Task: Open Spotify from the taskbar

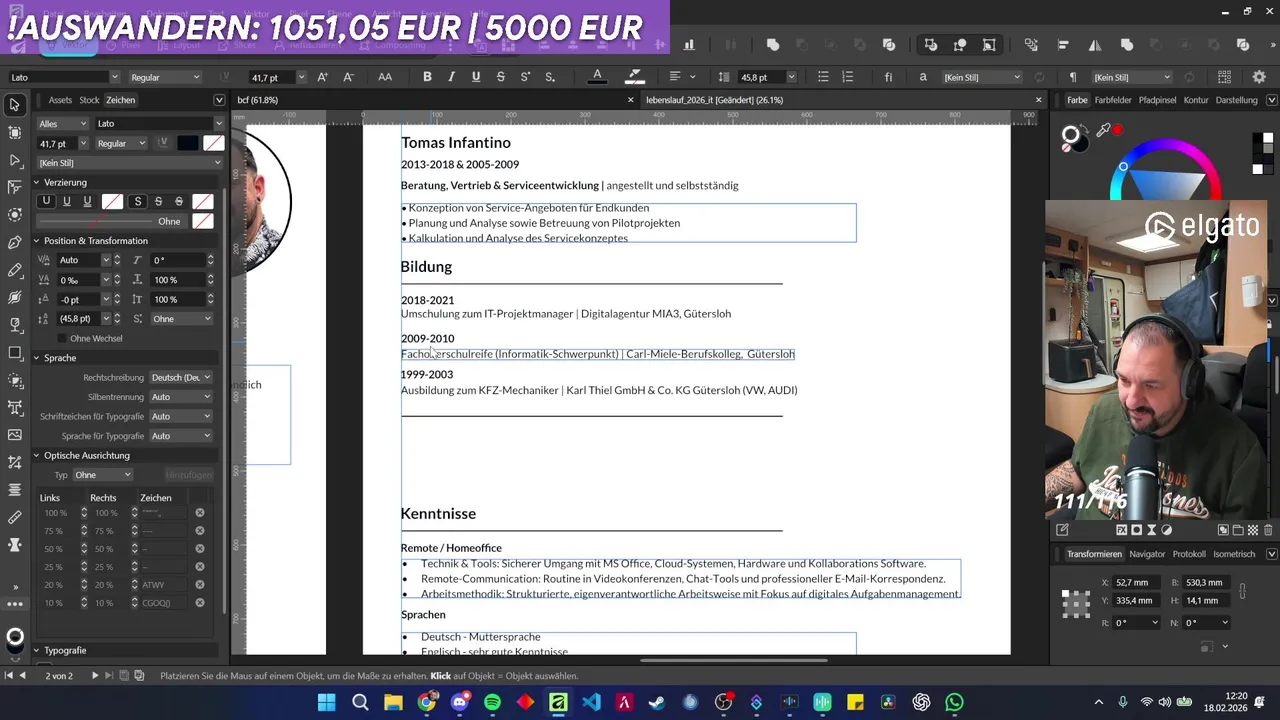Action: click(x=492, y=703)
